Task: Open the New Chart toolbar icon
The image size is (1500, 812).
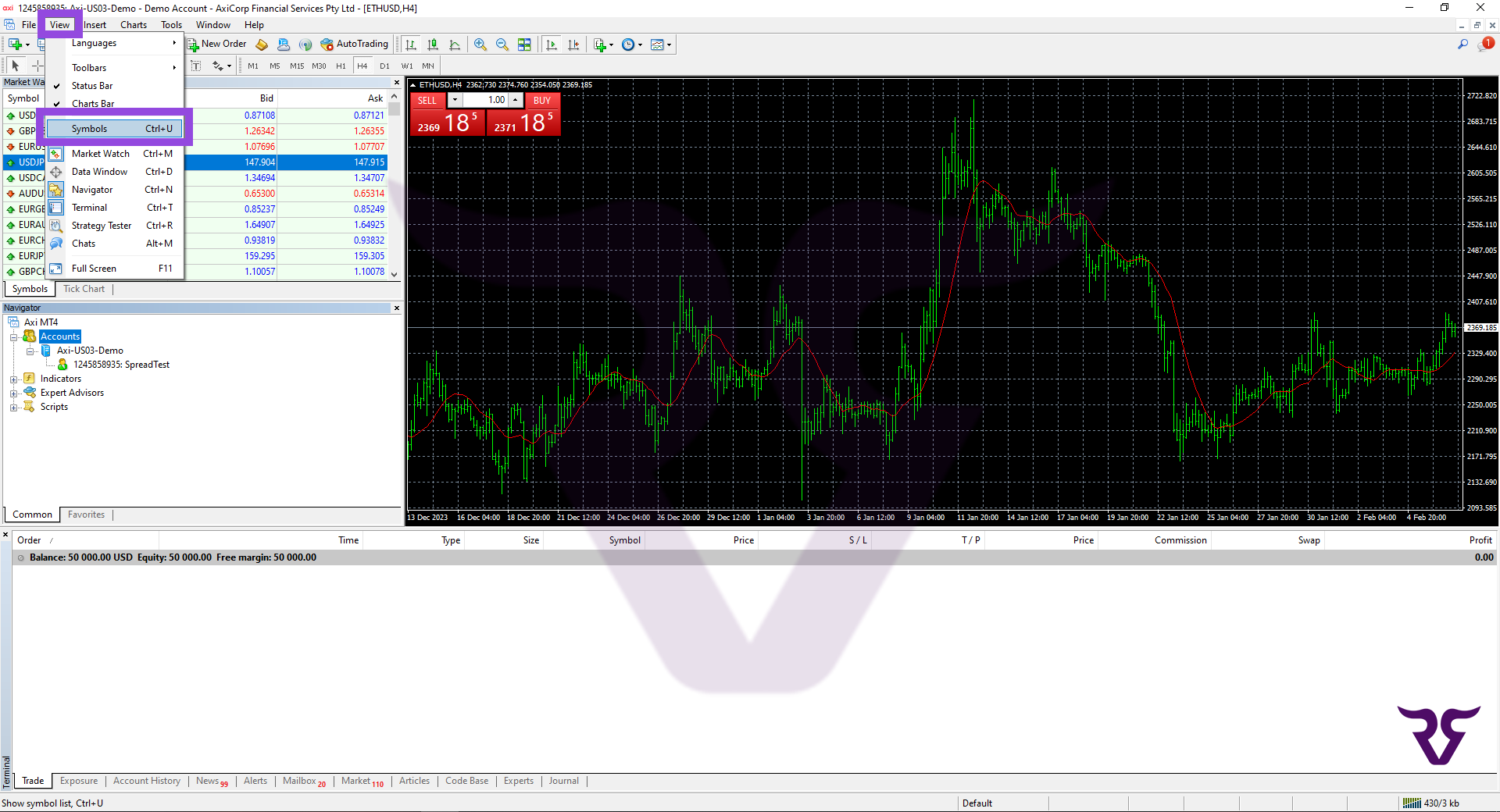Action: [15, 45]
